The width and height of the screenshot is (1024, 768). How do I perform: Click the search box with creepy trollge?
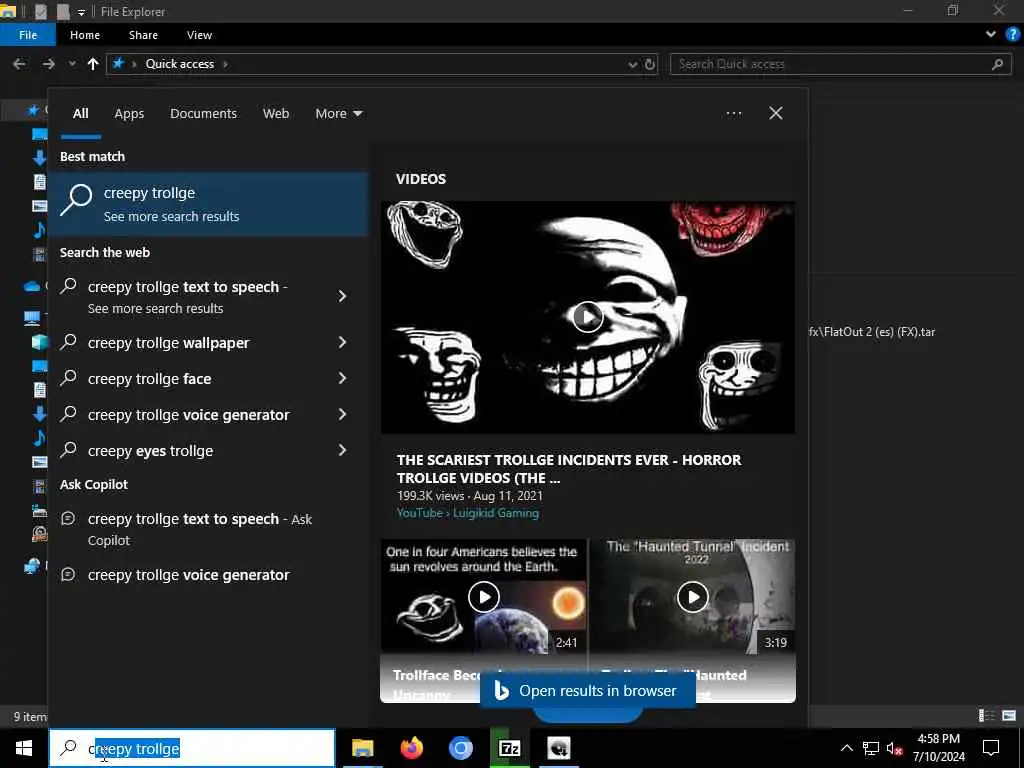(192, 748)
